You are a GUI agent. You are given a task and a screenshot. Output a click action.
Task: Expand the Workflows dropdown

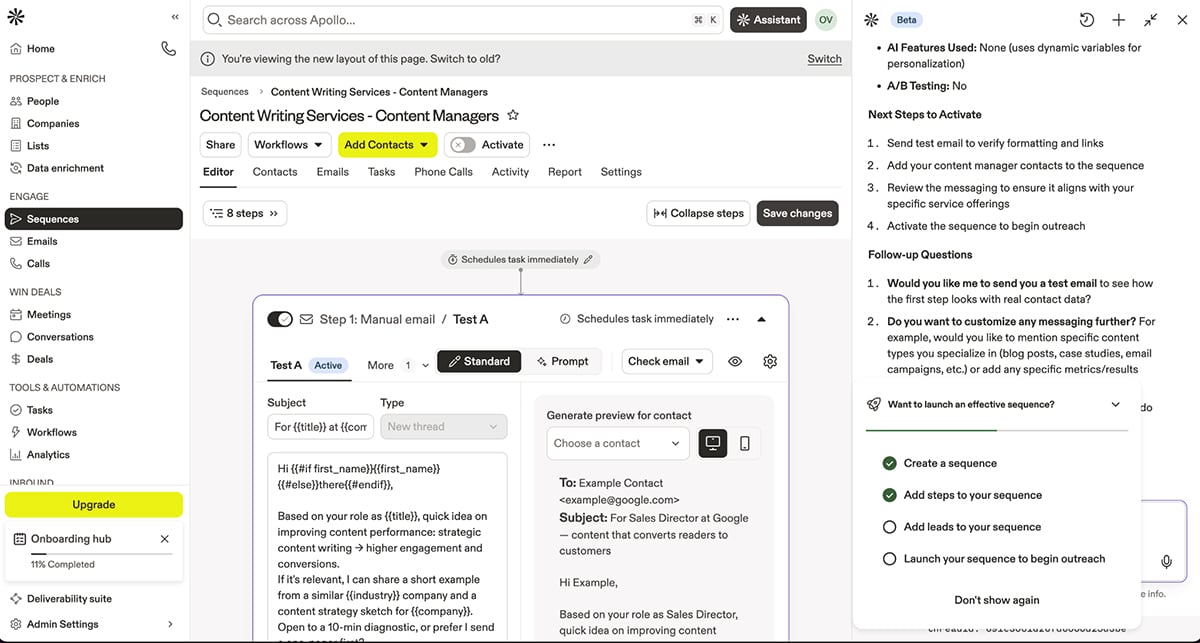pyautogui.click(x=289, y=144)
